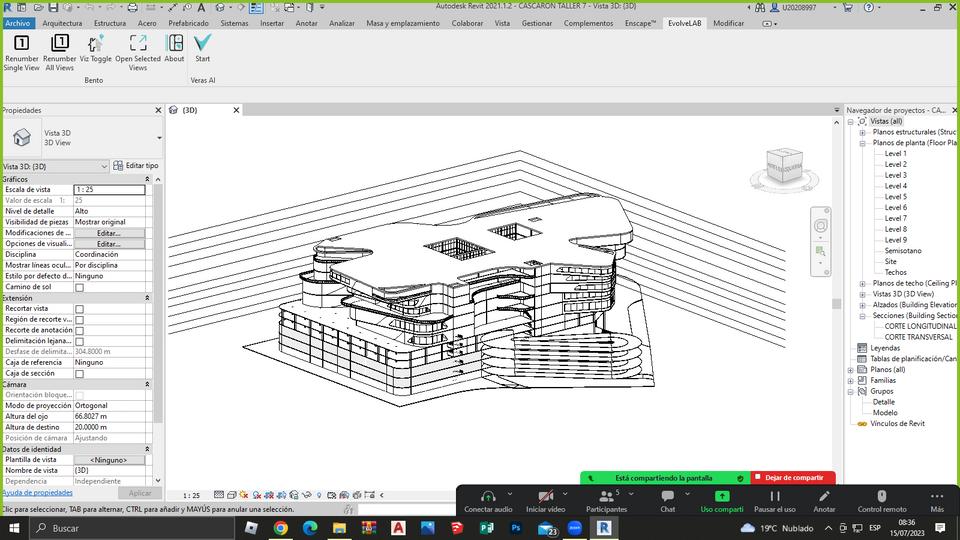Switch to the Estructura ribbon tab
The image size is (960, 540).
[110, 23]
